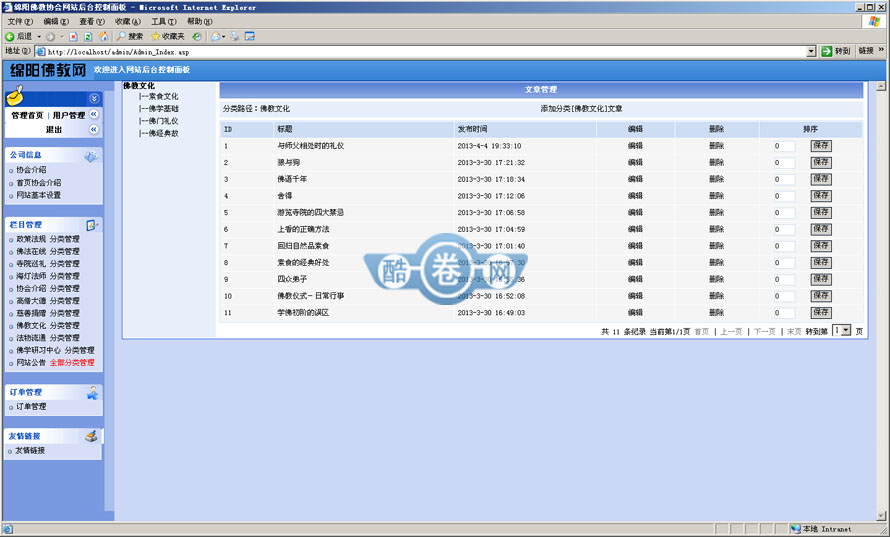The height and width of the screenshot is (537, 890).
Task: Click the 管理首页 link
Action: click(27, 115)
